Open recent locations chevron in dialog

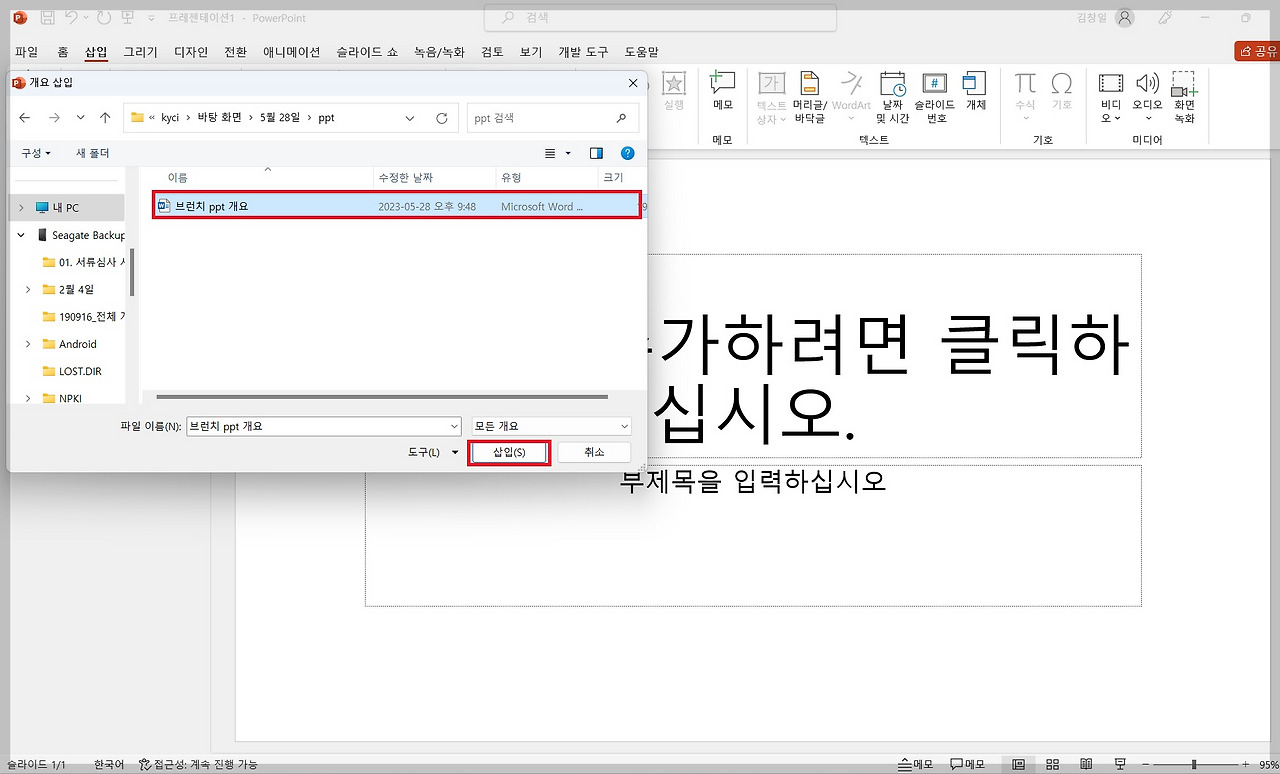tap(81, 118)
